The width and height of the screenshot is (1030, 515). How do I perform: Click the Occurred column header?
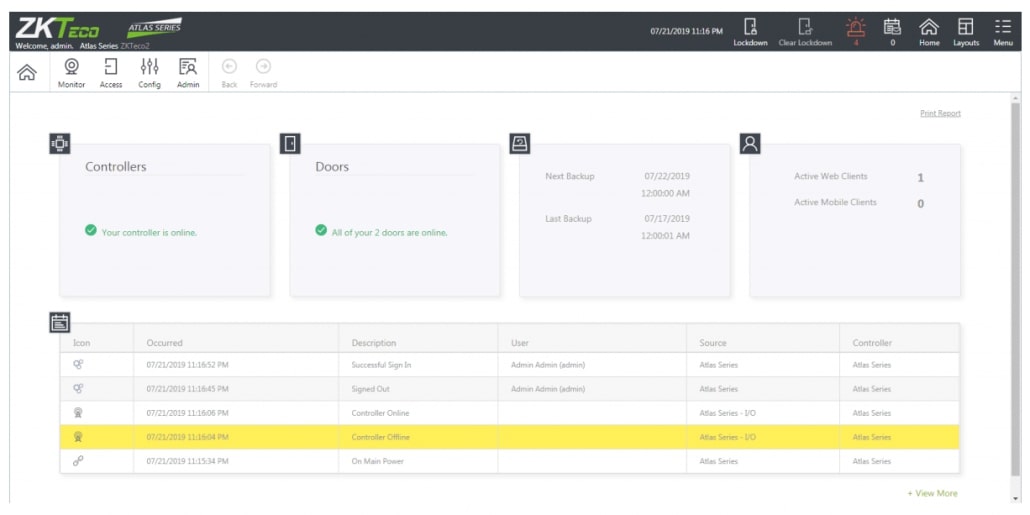(165, 343)
